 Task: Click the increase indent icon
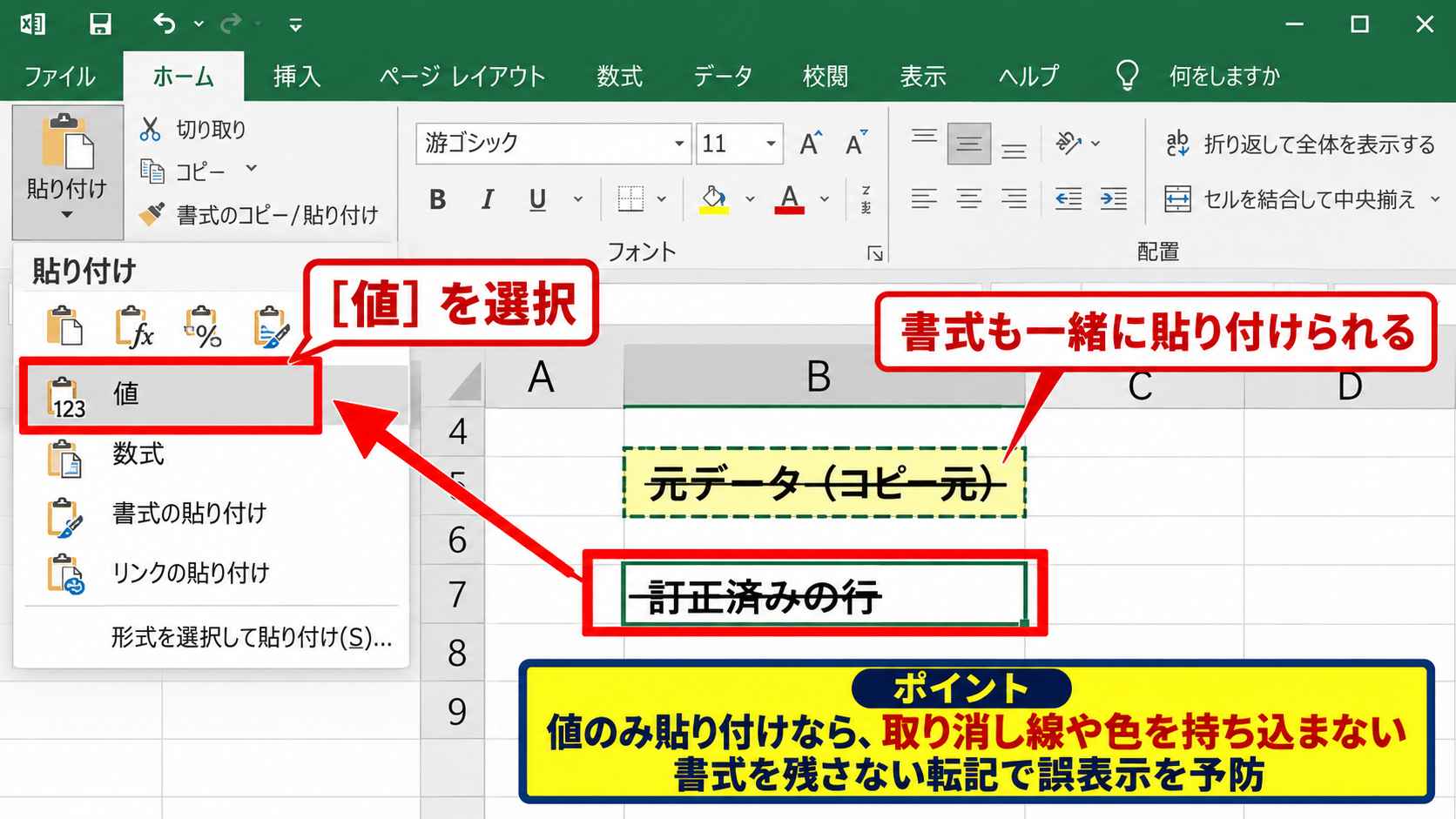click(x=1113, y=199)
